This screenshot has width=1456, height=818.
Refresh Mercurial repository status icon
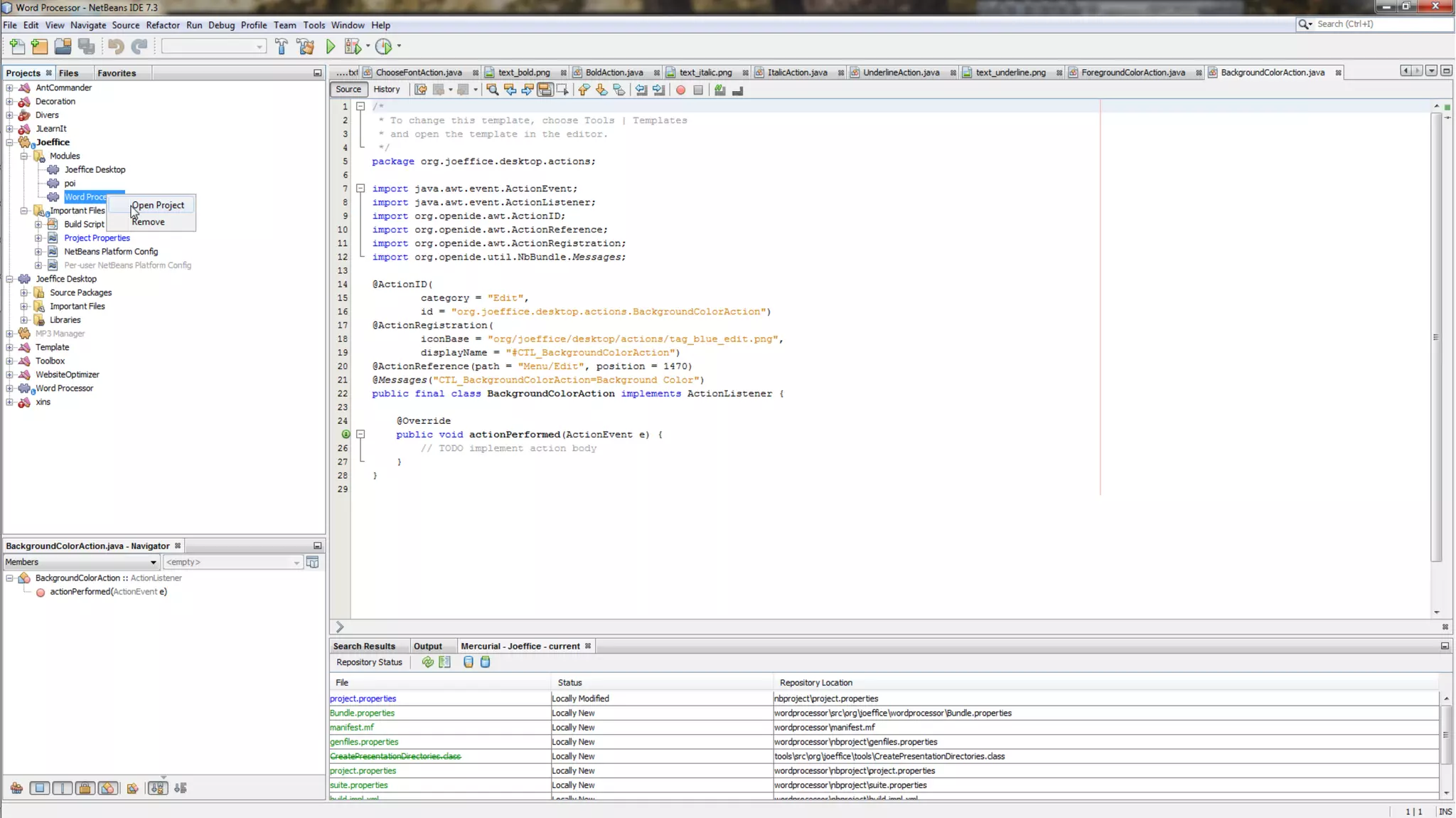pyautogui.click(x=427, y=662)
